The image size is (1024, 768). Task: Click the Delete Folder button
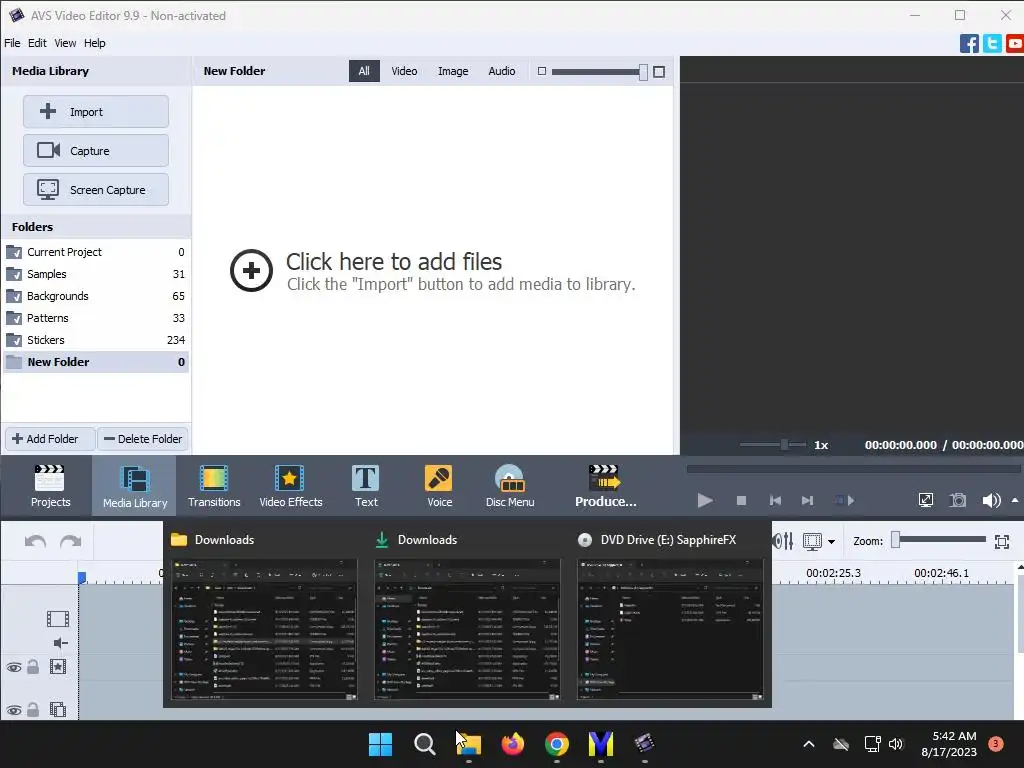[x=143, y=439]
